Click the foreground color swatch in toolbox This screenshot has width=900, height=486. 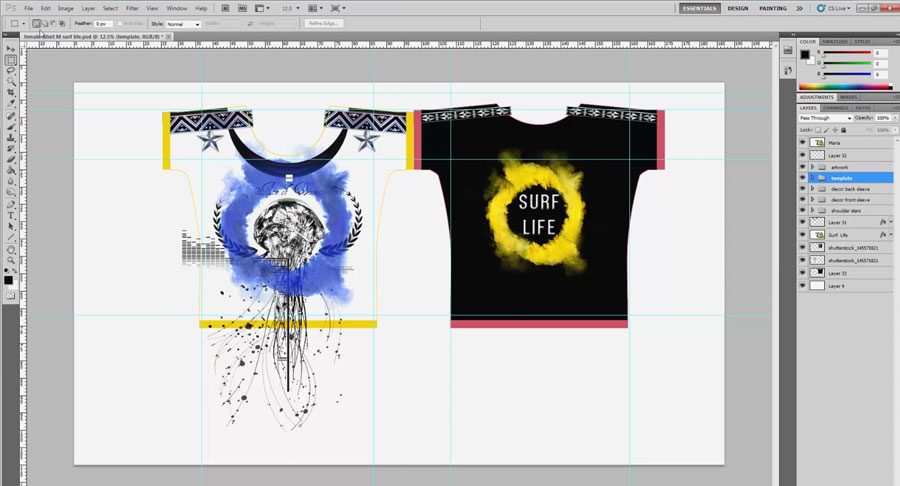coord(8,280)
